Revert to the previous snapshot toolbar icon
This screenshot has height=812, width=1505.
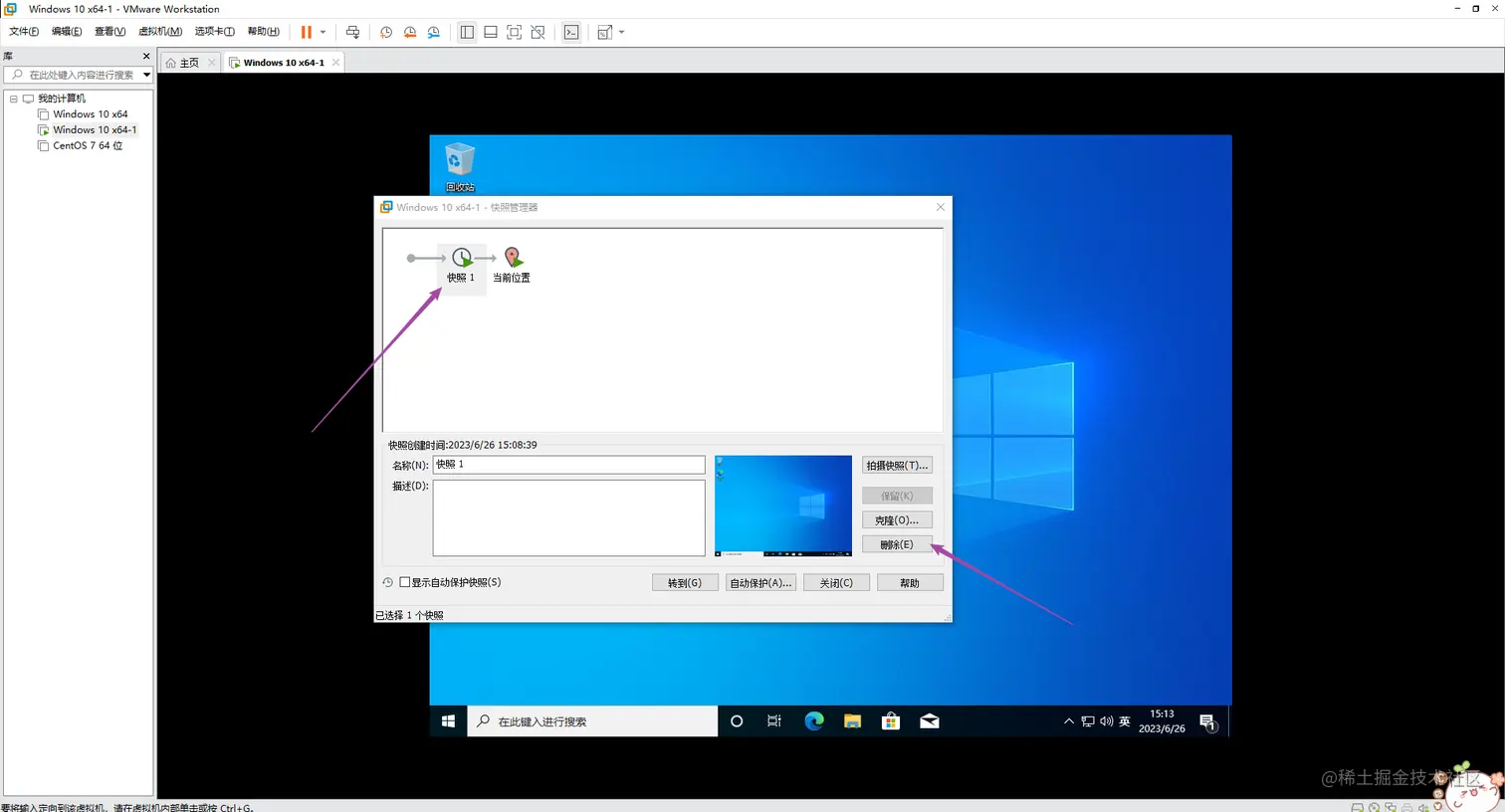point(410,32)
